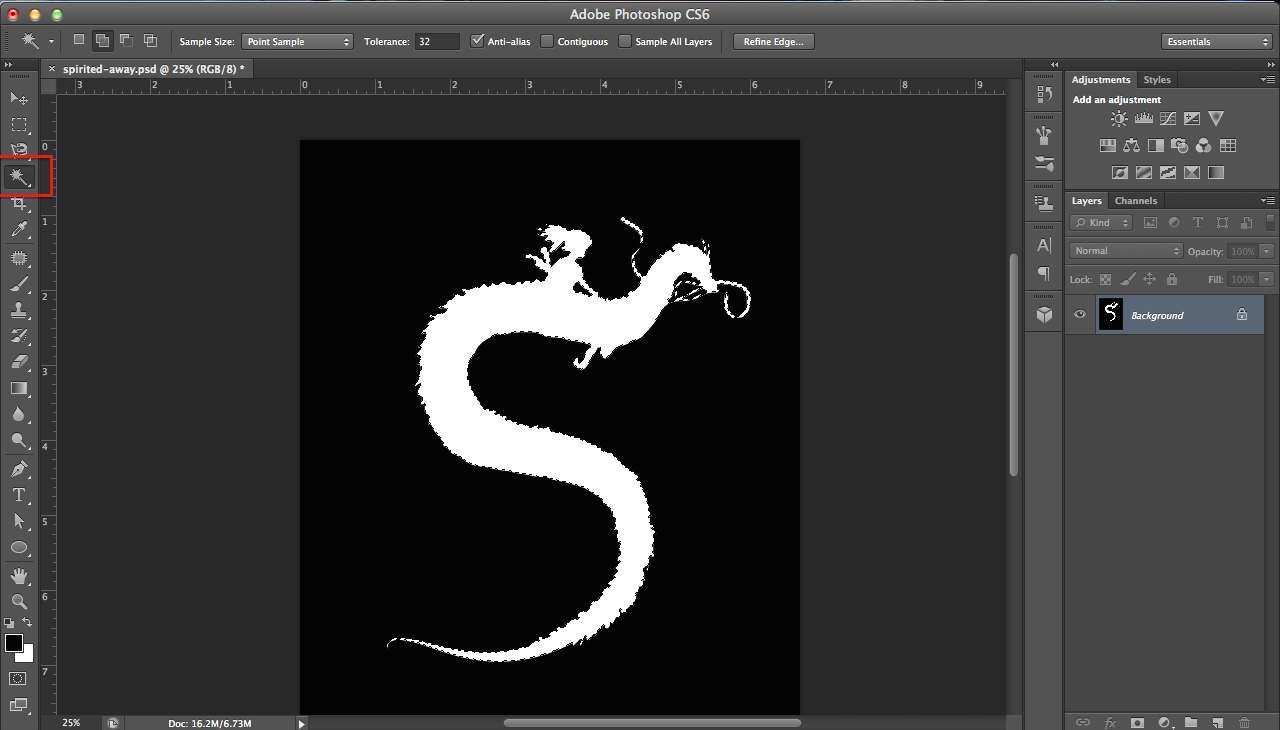Open the 3D panel cube icon
This screenshot has width=1280, height=730.
coord(1044,314)
